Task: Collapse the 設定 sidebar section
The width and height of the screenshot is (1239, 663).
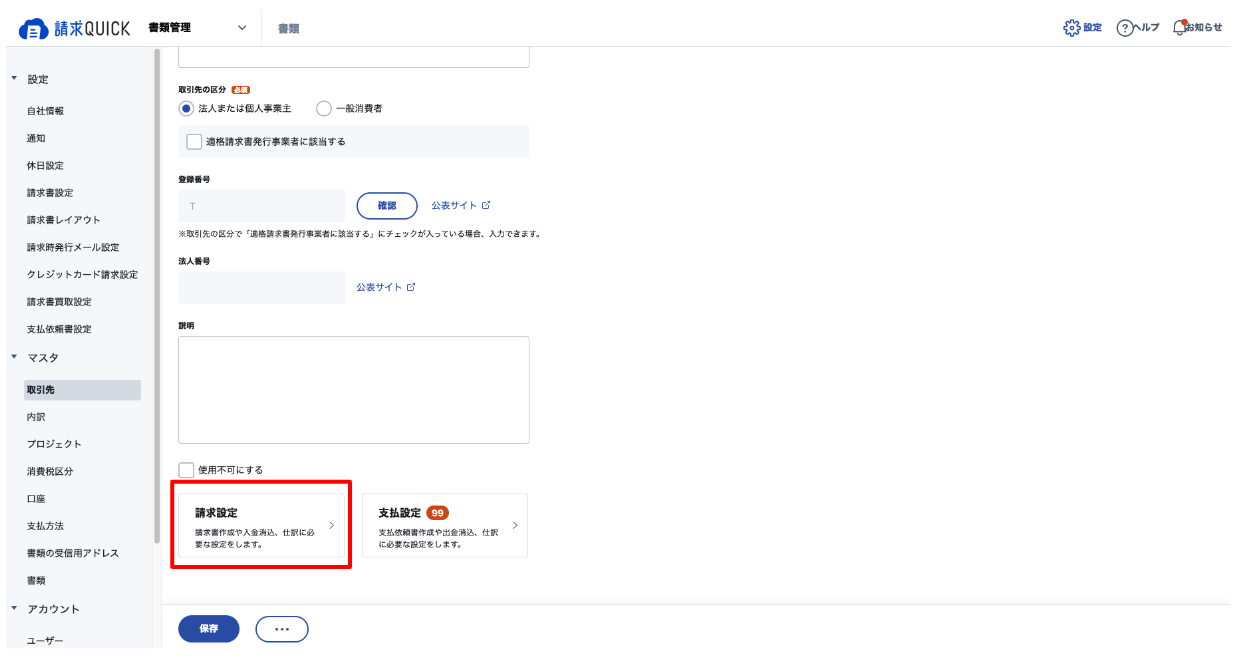Action: (x=14, y=79)
